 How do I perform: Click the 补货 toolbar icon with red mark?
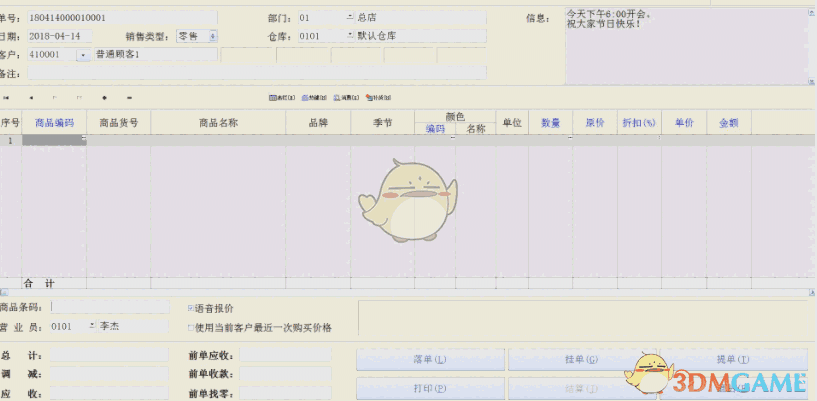click(x=378, y=97)
